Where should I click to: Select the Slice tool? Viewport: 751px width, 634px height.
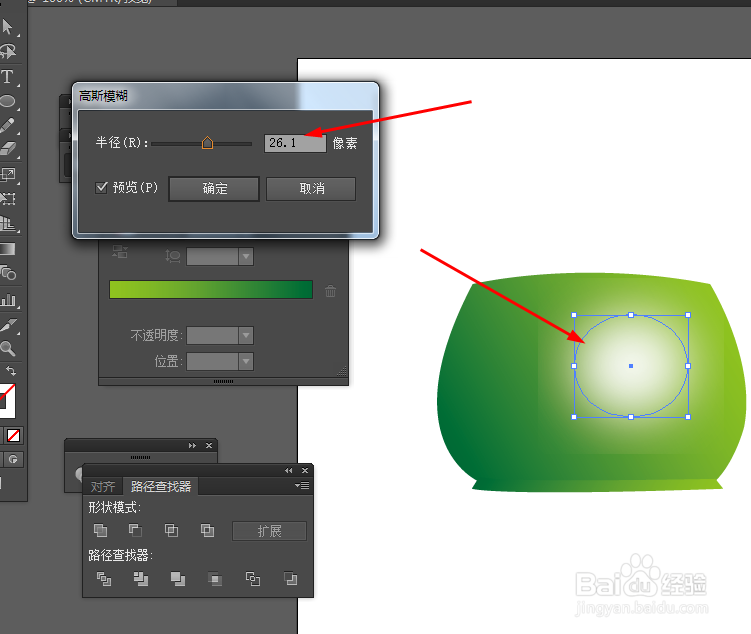8,326
